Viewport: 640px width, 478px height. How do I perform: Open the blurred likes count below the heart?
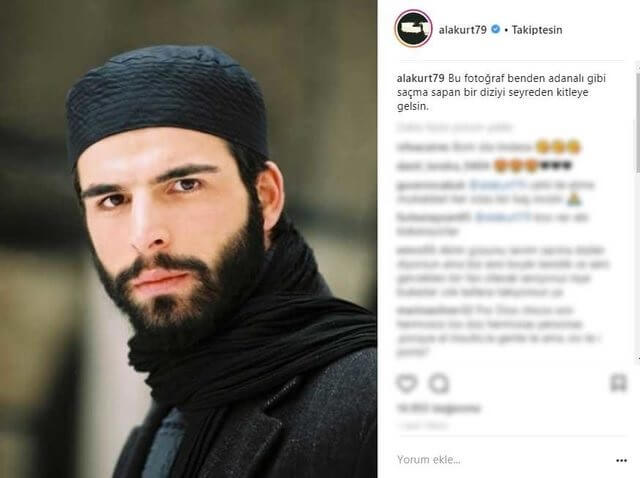pyautogui.click(x=439, y=408)
